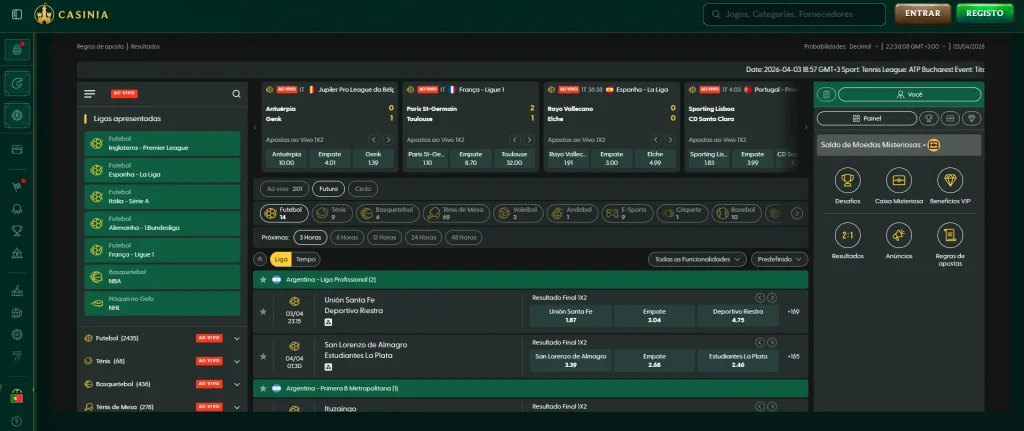Select the 6 Horas time filter
The height and width of the screenshot is (431, 1024).
click(347, 238)
